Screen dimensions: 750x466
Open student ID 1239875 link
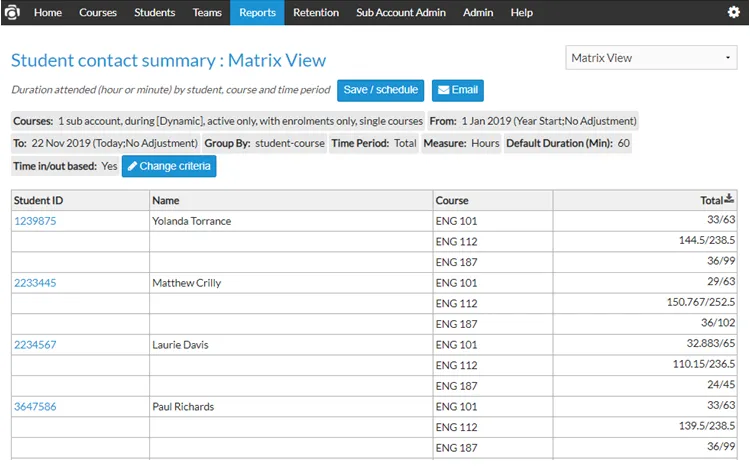pos(35,221)
